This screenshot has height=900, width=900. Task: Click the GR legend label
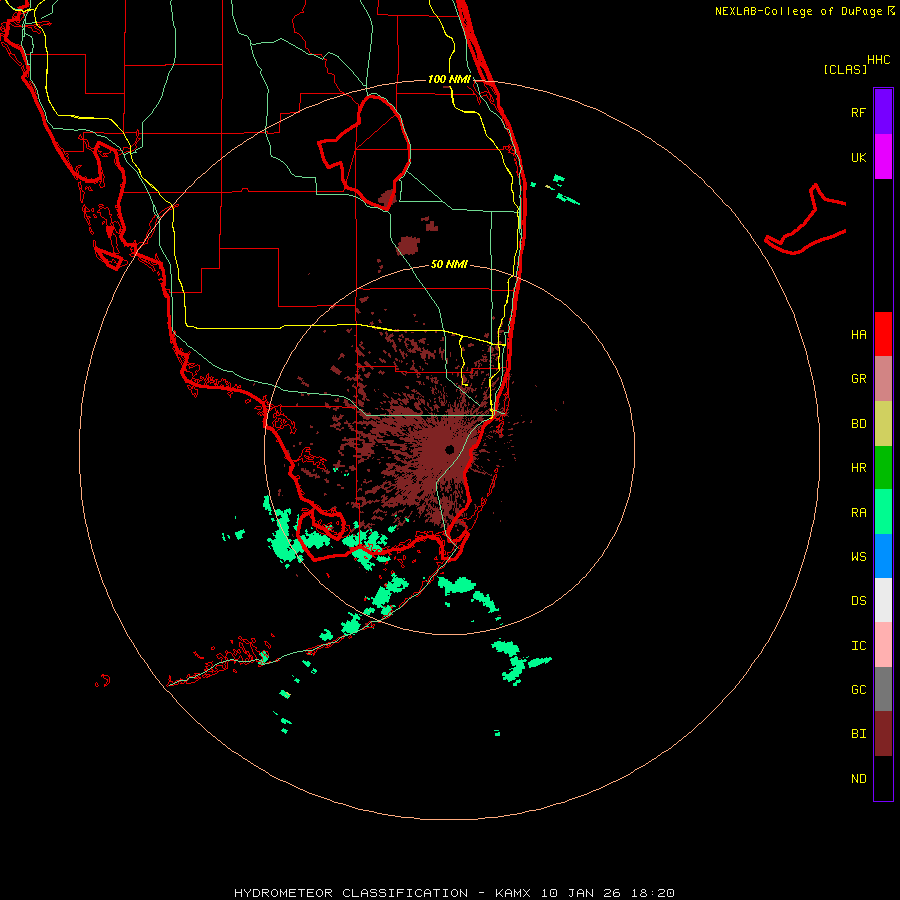click(x=858, y=379)
